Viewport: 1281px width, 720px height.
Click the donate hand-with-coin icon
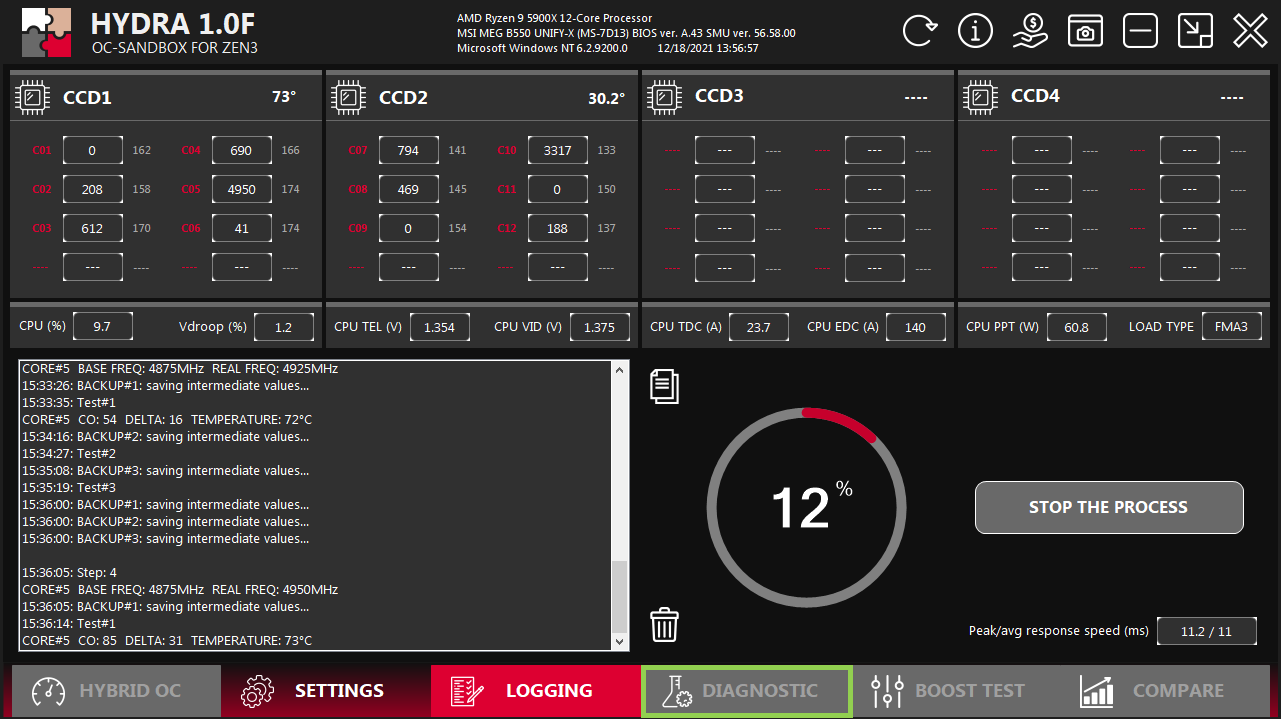click(1030, 31)
